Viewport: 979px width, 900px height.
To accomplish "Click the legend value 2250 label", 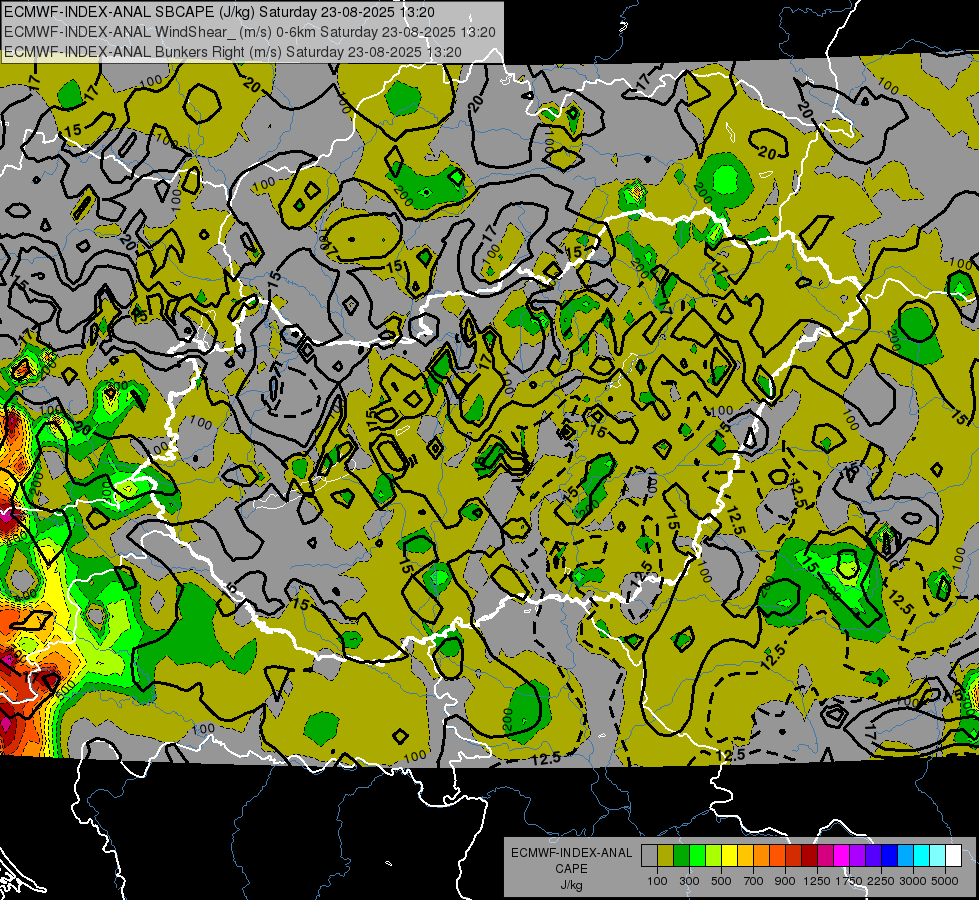I will point(881,881).
